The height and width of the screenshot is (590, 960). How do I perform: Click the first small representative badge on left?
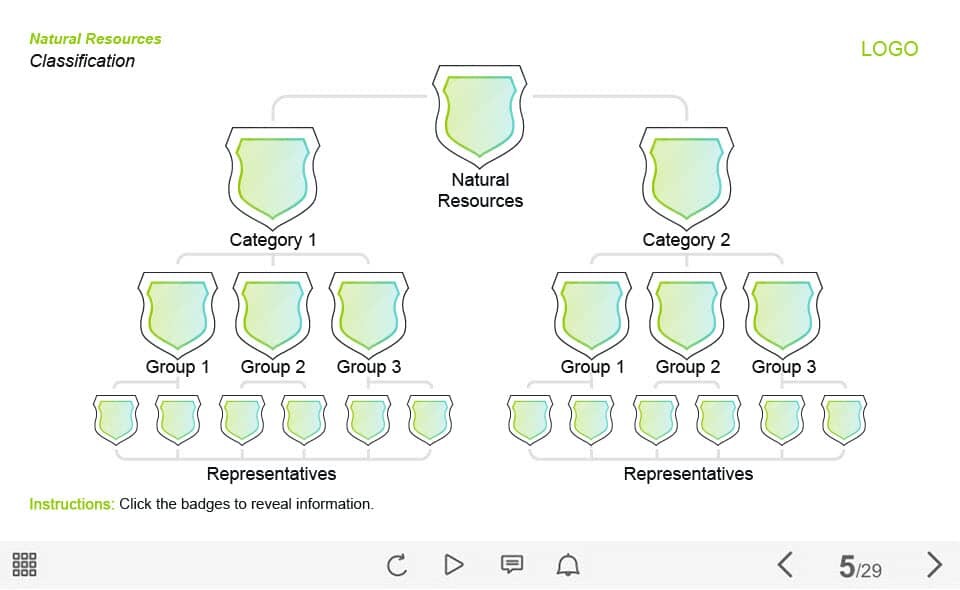(x=116, y=419)
